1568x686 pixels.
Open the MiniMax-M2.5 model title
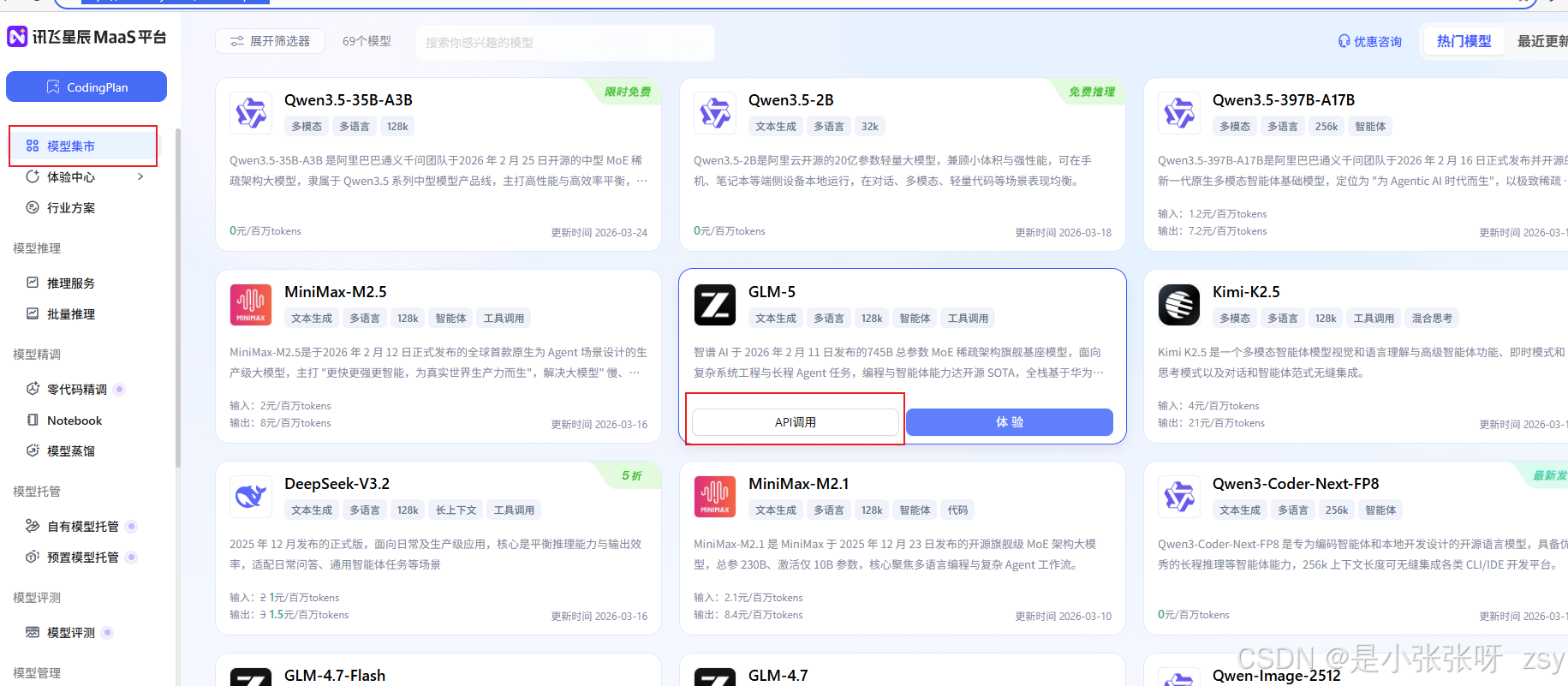[x=336, y=292]
